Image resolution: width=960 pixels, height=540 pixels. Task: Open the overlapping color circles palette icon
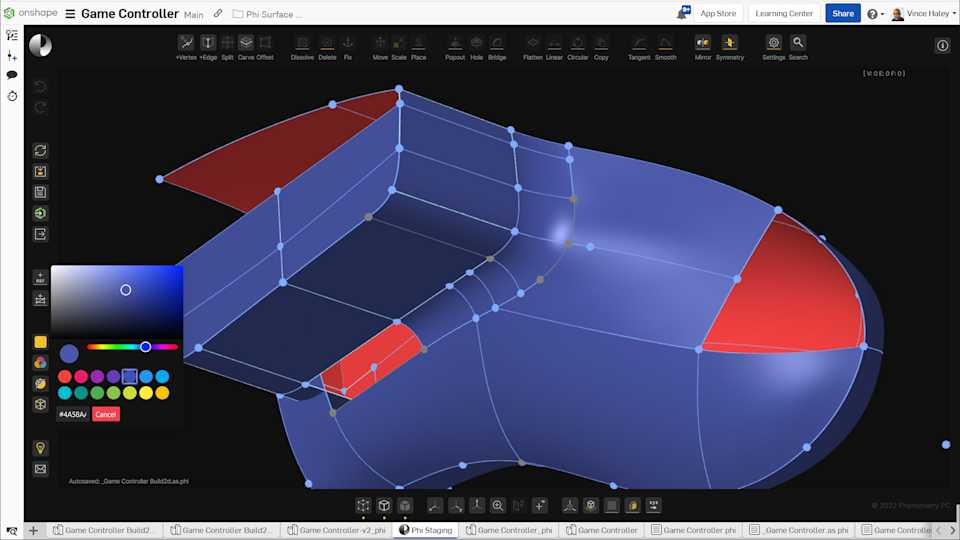pyautogui.click(x=40, y=362)
